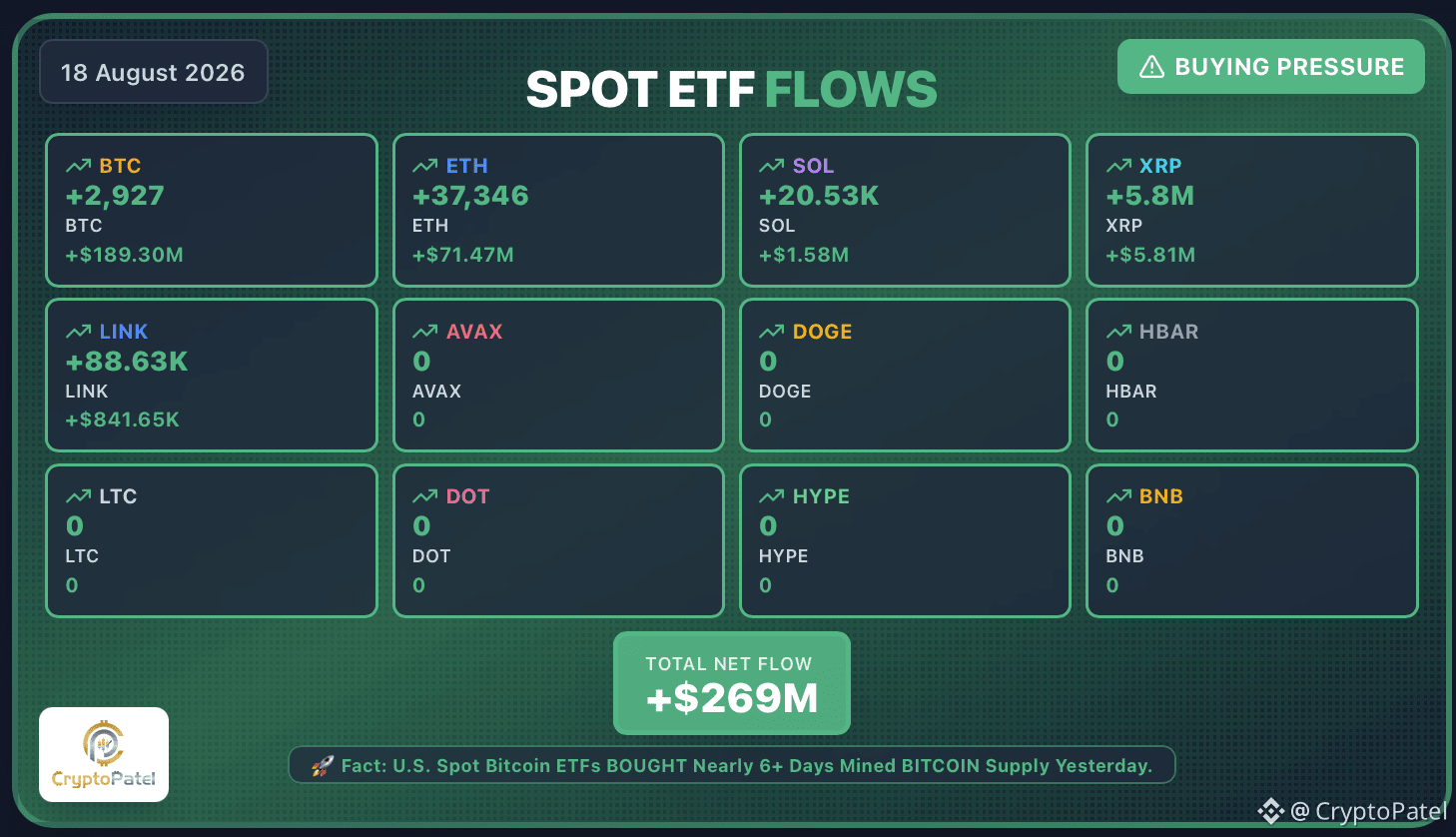Image resolution: width=1456 pixels, height=837 pixels.
Task: Click the LINK trend arrow icon
Action: 78,332
